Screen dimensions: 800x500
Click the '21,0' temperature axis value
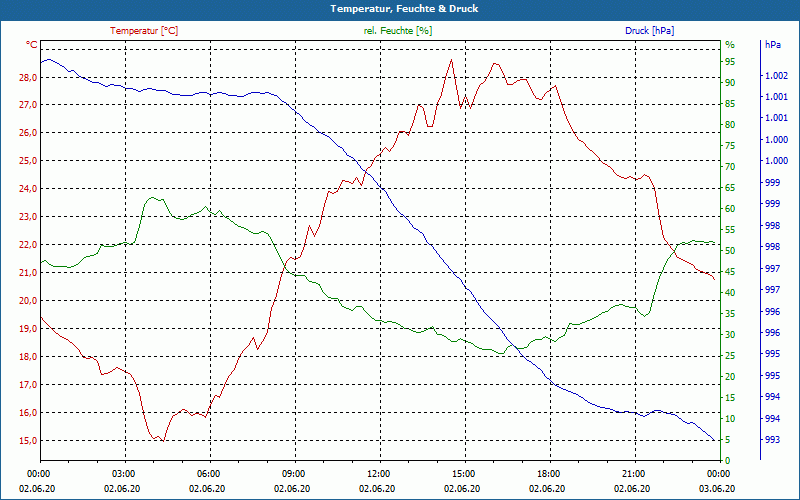tap(28, 272)
